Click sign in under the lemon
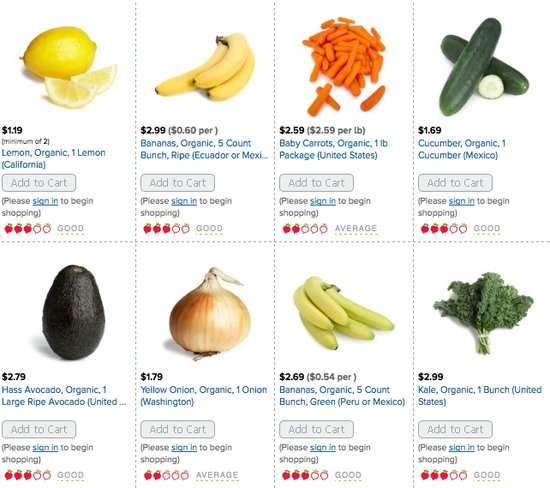 [45, 201]
